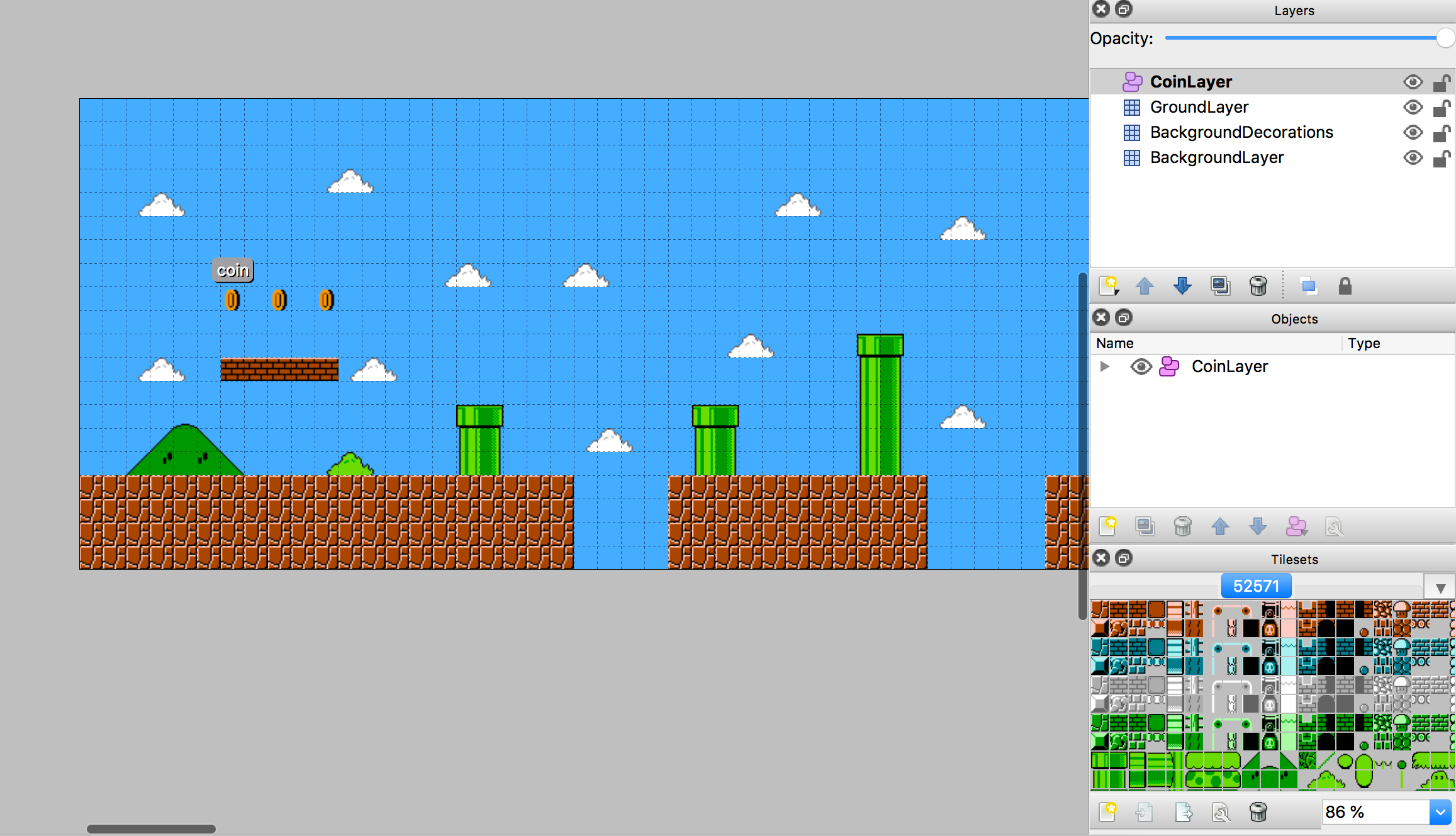Lock the BackgroundLayer via its padlock
This screenshot has height=836, width=1456.
[x=1441, y=158]
